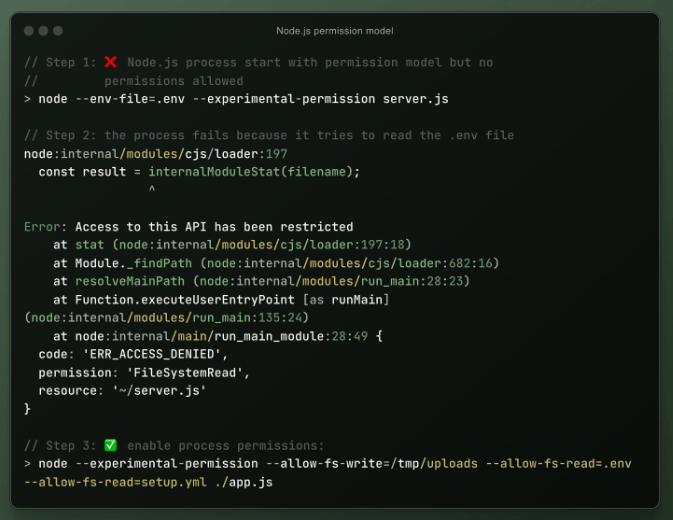Click the green checkmark emoji in Step 3
This screenshot has height=520, width=673.
pyautogui.click(x=111, y=445)
